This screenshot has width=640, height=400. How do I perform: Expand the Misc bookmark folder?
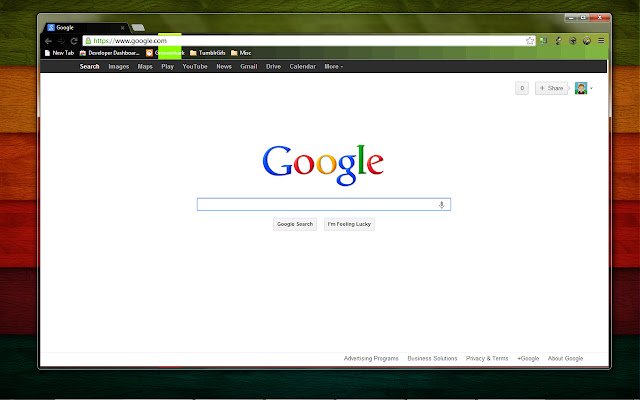coord(241,53)
